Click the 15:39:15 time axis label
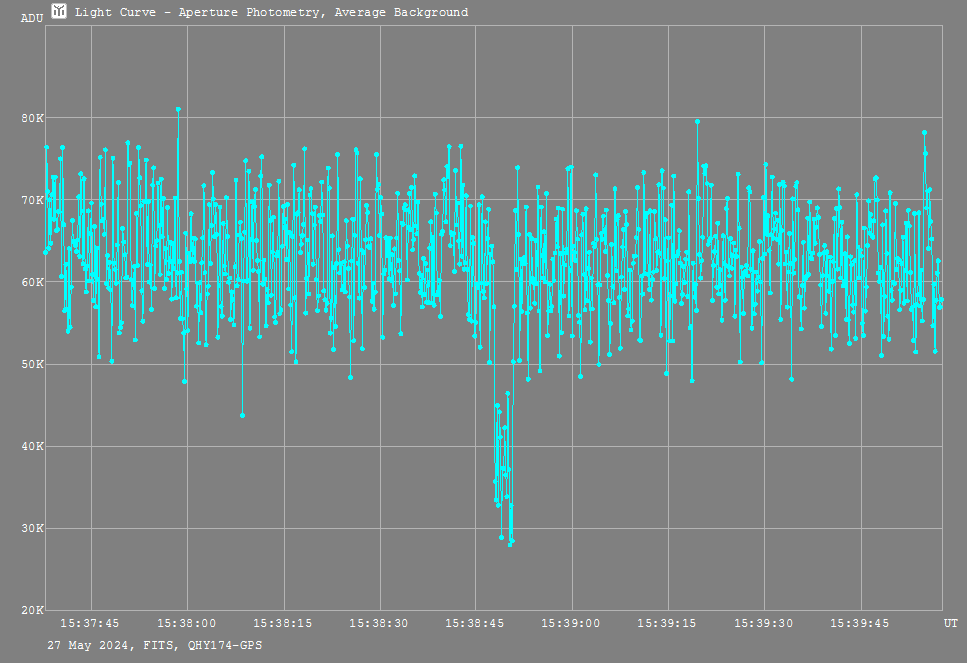967x663 pixels. pos(667,624)
